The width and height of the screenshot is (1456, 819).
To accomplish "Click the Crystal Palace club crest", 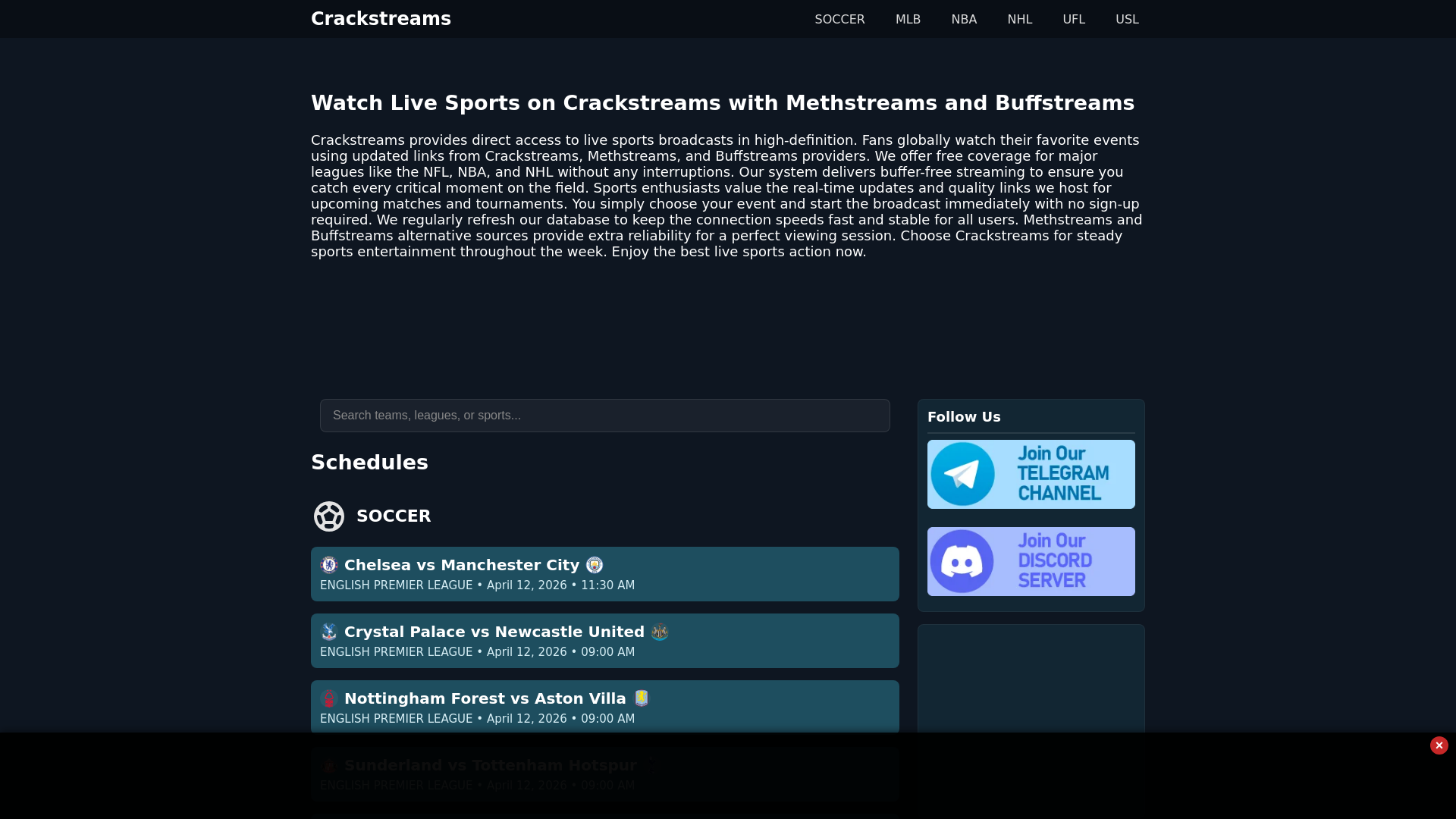I will point(329,632).
